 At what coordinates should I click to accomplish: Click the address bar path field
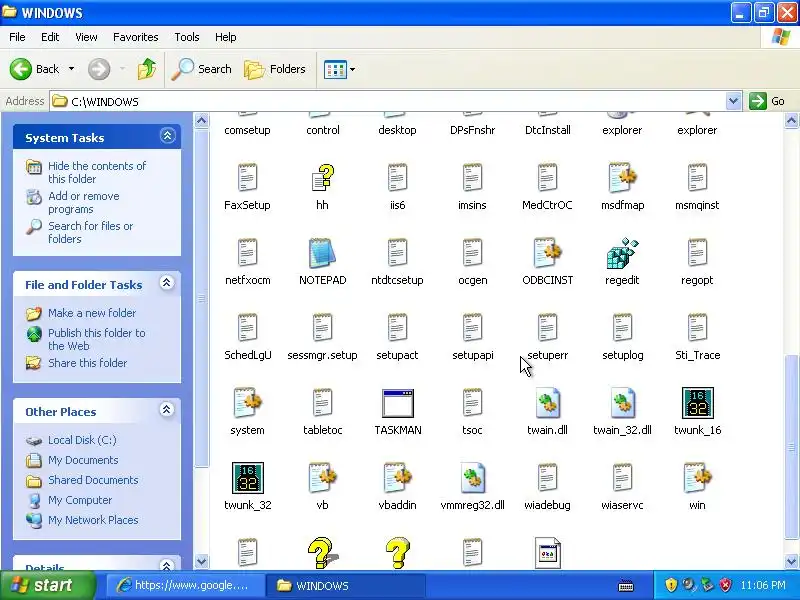[x=388, y=101]
